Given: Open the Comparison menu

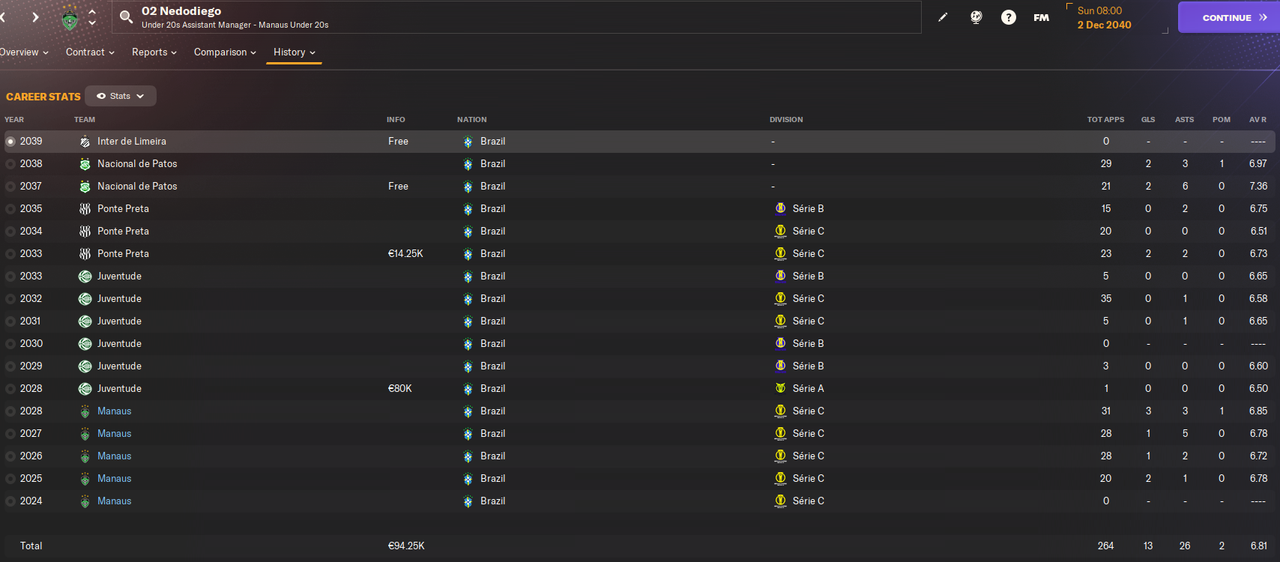Looking at the screenshot, I should point(225,52).
